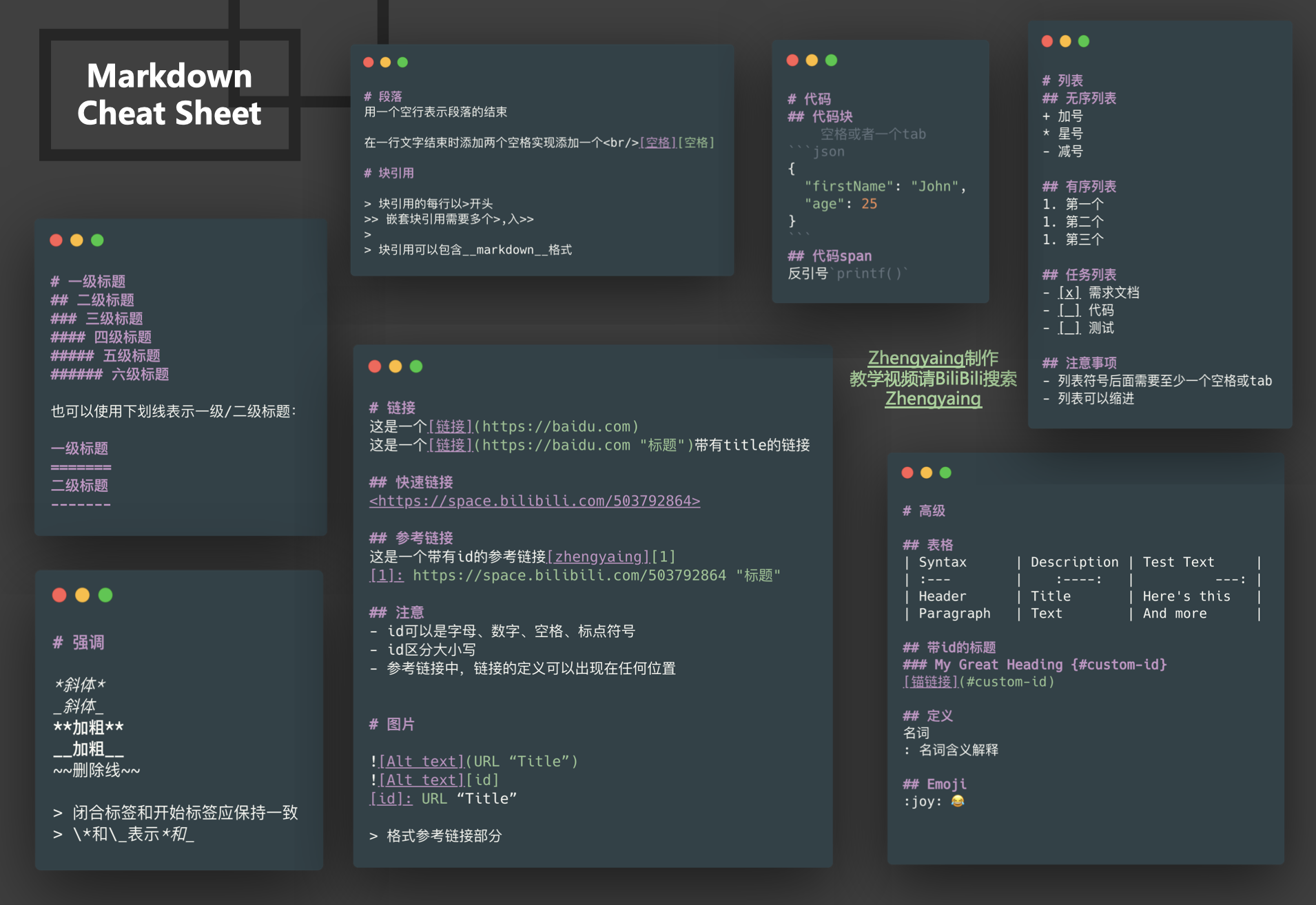Select the '# 块引用' heading
Screen dimensions: 1316x905
click(x=389, y=174)
